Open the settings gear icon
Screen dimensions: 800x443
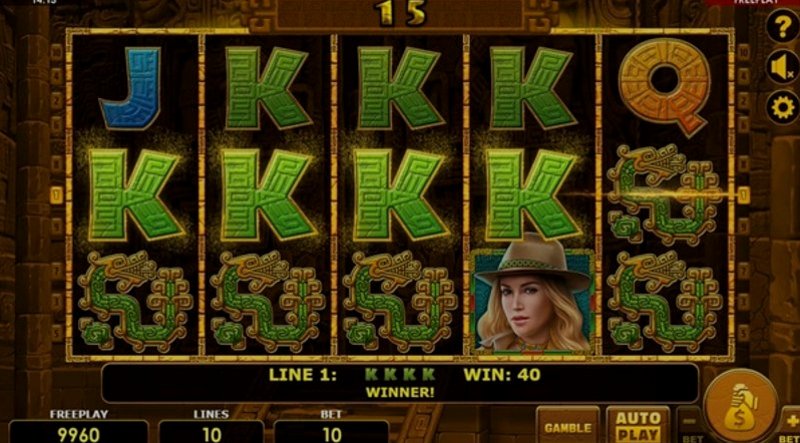coord(783,108)
